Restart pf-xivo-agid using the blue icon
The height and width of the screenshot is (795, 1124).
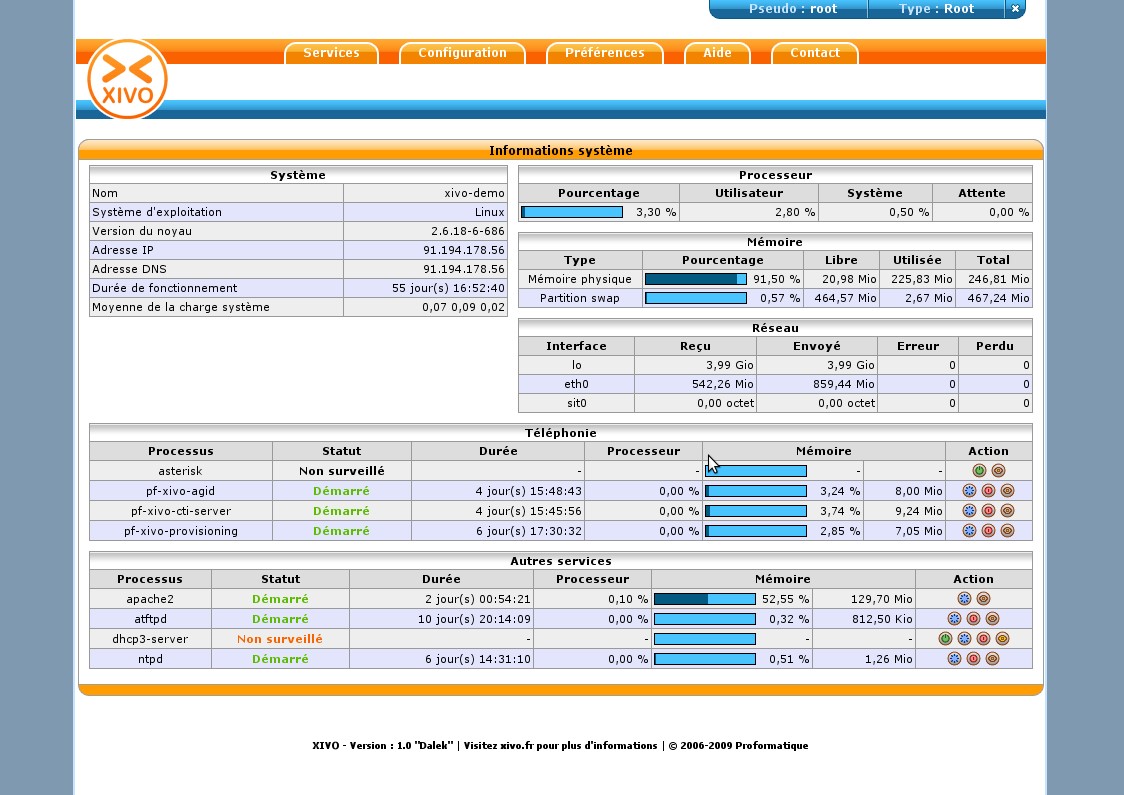969,491
